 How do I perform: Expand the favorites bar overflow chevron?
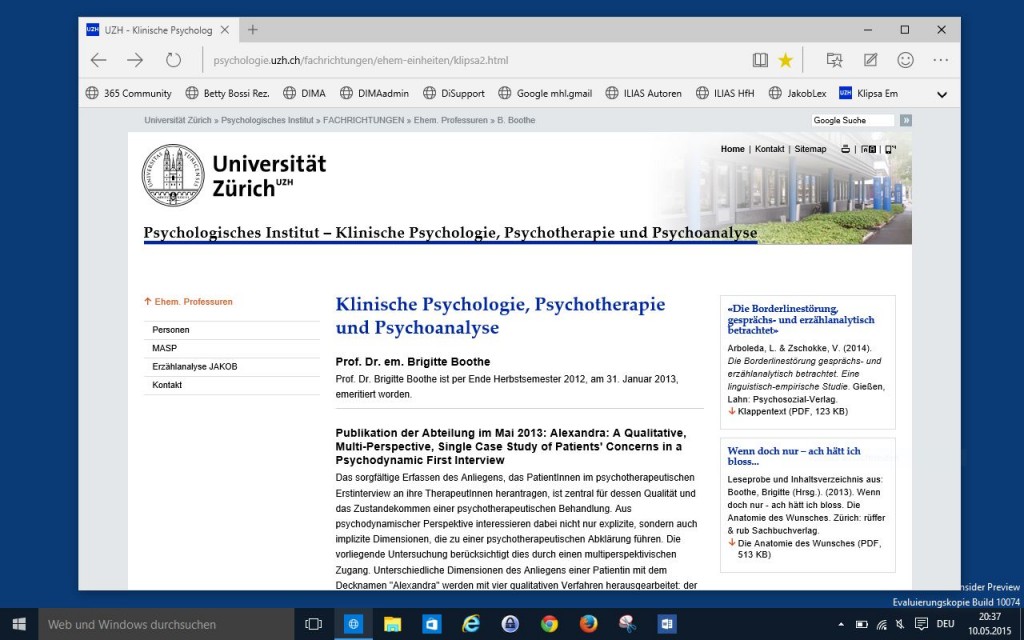941,94
